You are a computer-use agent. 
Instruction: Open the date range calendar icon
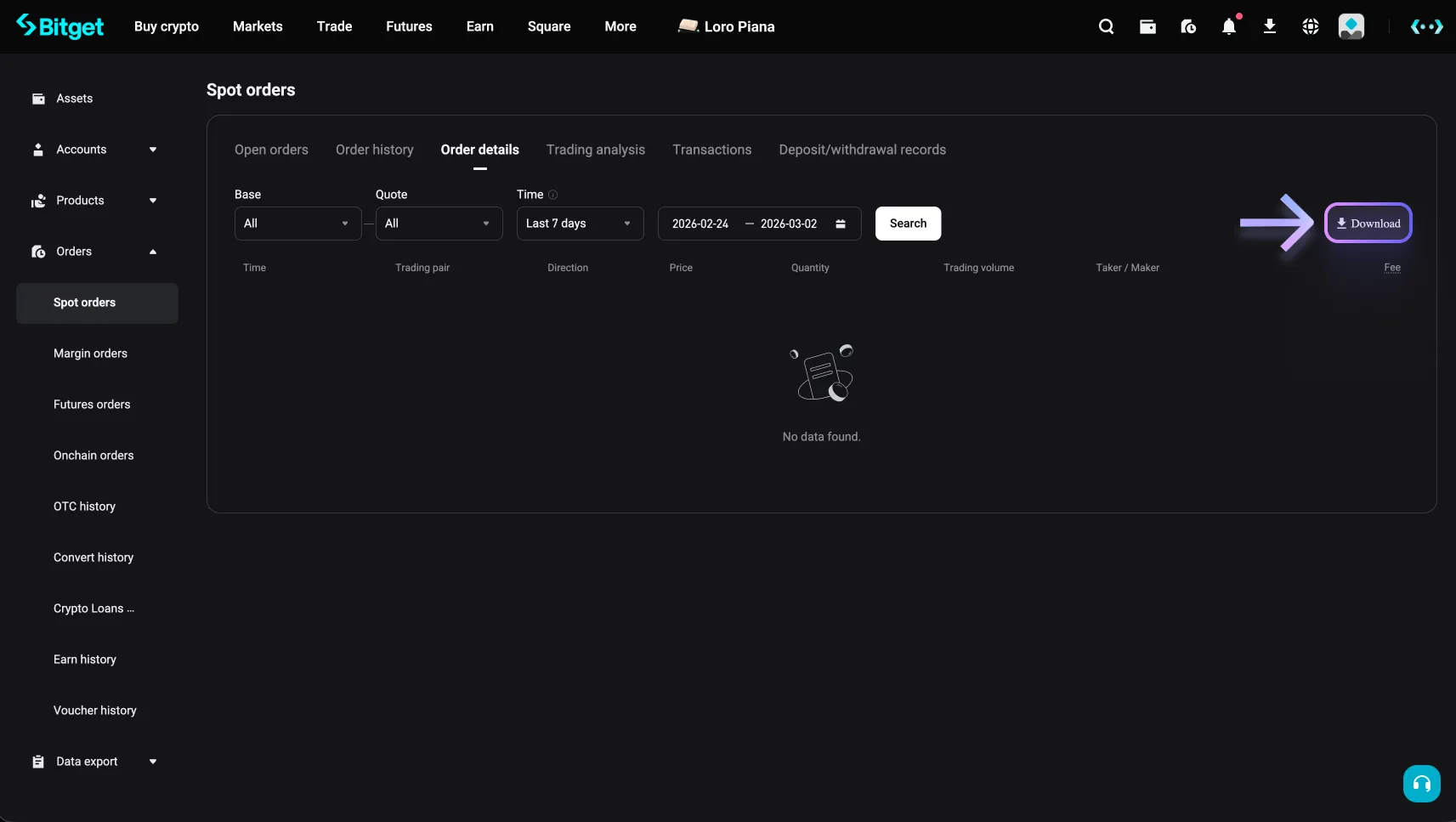point(841,224)
